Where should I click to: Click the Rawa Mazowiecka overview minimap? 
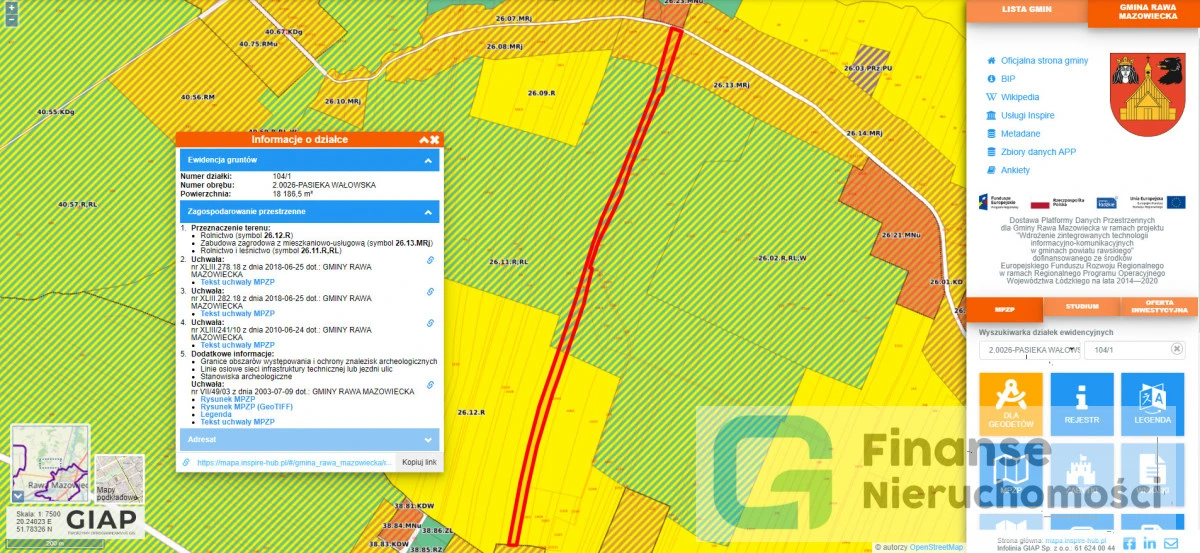[50, 463]
